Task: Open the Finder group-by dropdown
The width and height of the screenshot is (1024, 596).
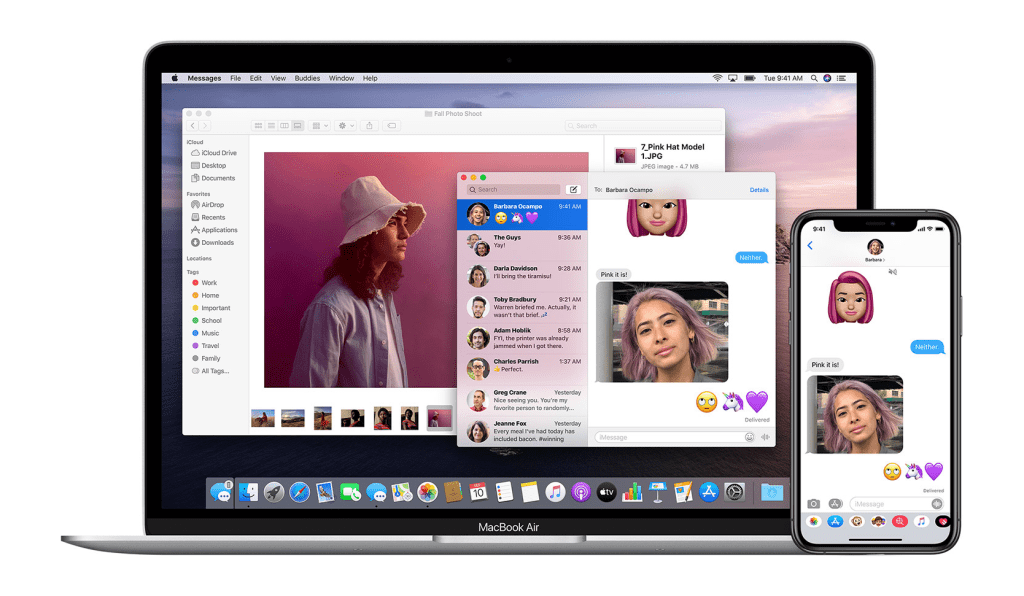Action: point(319,126)
